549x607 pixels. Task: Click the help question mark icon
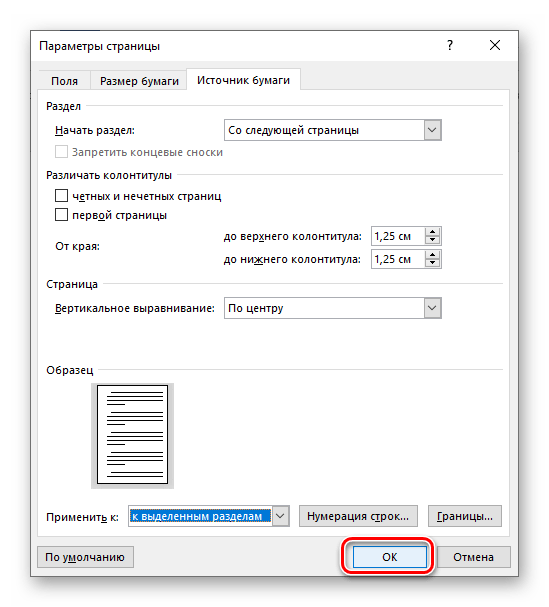coord(449,45)
